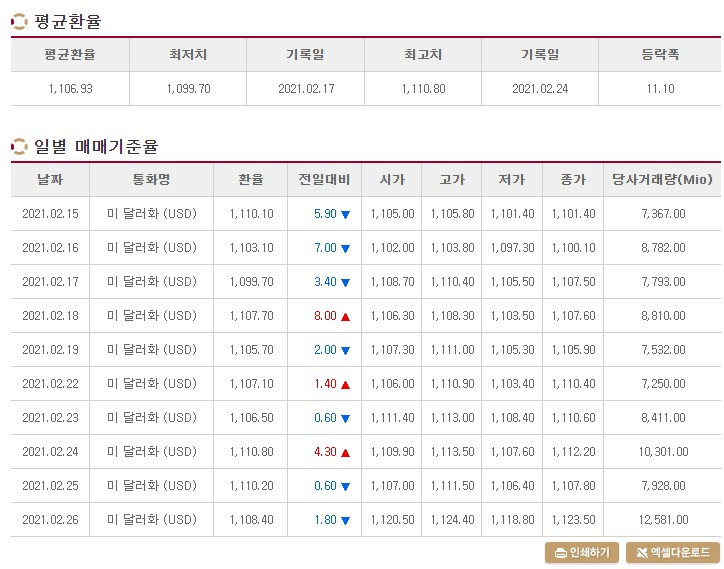Image resolution: width=724 pixels, height=569 pixels.
Task: Select the 통화명 column header
Action: (151, 180)
